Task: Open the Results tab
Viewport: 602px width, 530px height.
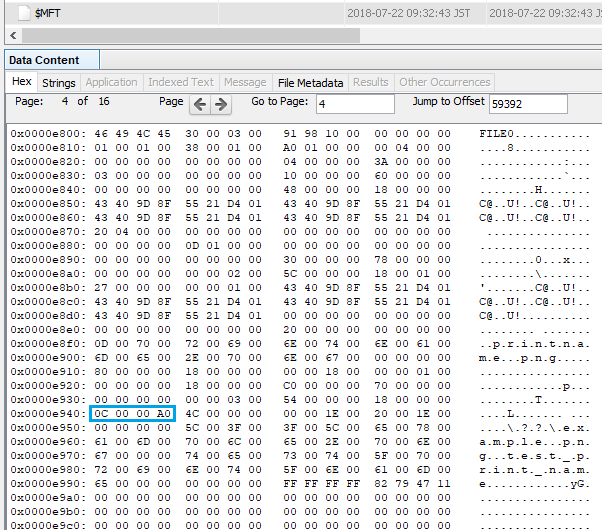Action: (x=371, y=83)
